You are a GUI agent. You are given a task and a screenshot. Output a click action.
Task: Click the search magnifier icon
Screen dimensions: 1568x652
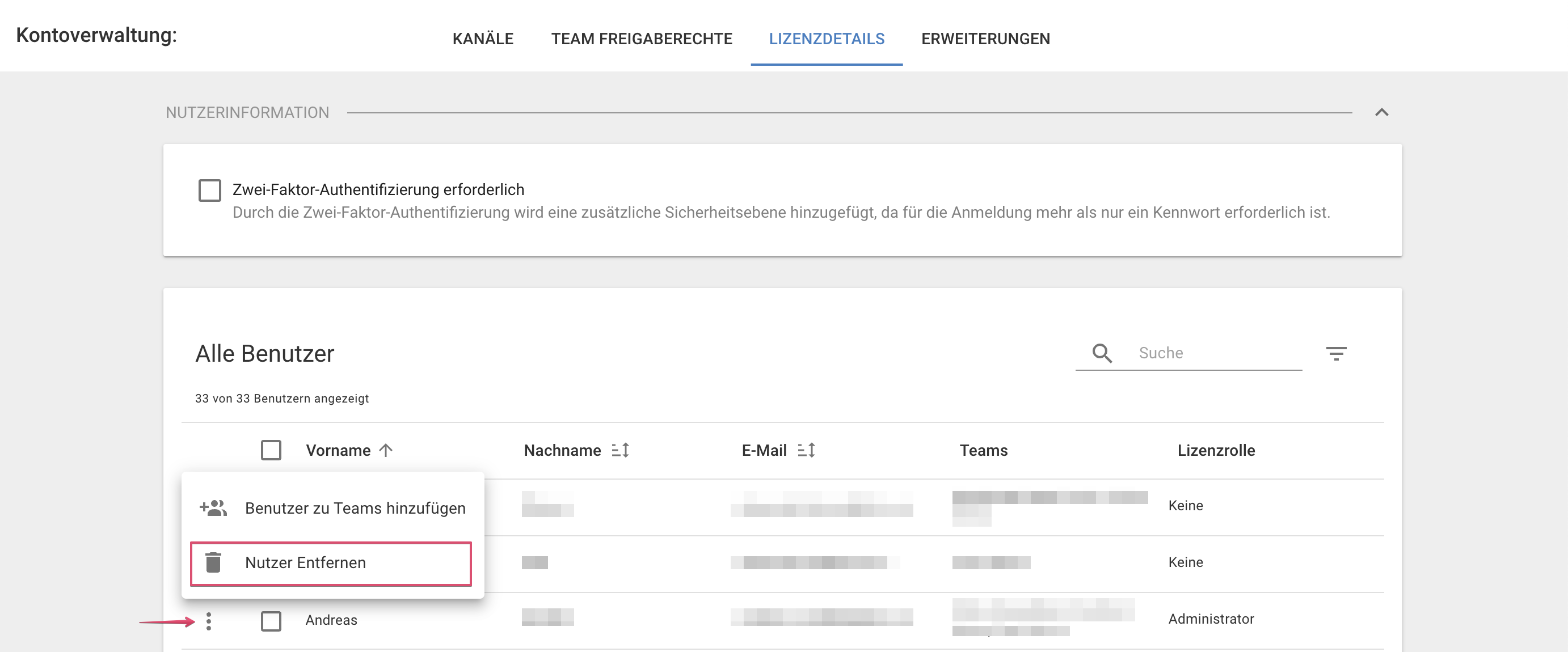[x=1102, y=353]
